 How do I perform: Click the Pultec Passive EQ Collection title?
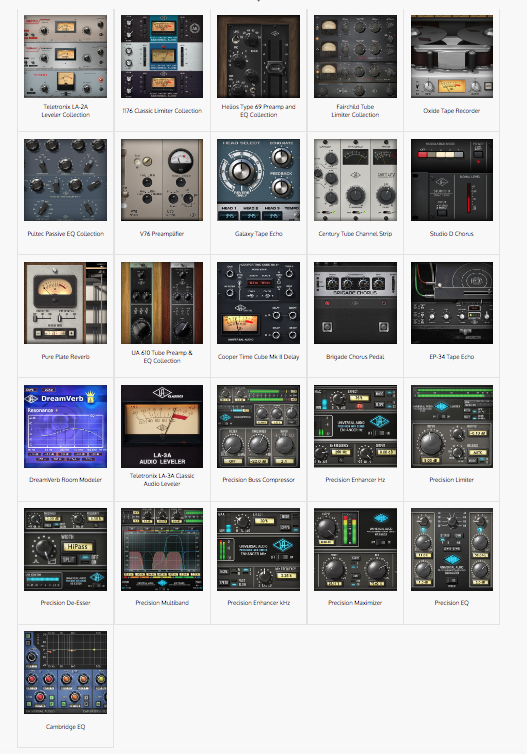click(x=65, y=234)
